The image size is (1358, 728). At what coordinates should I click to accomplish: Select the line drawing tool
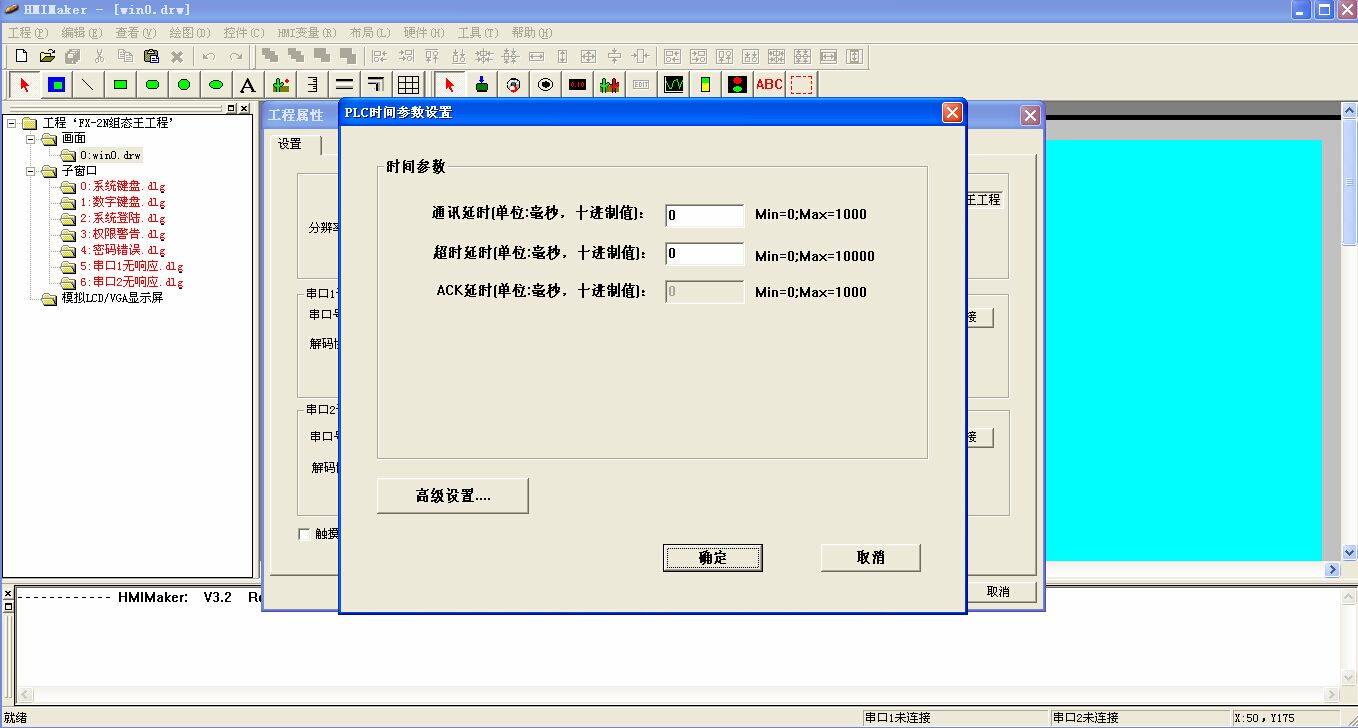coord(87,85)
